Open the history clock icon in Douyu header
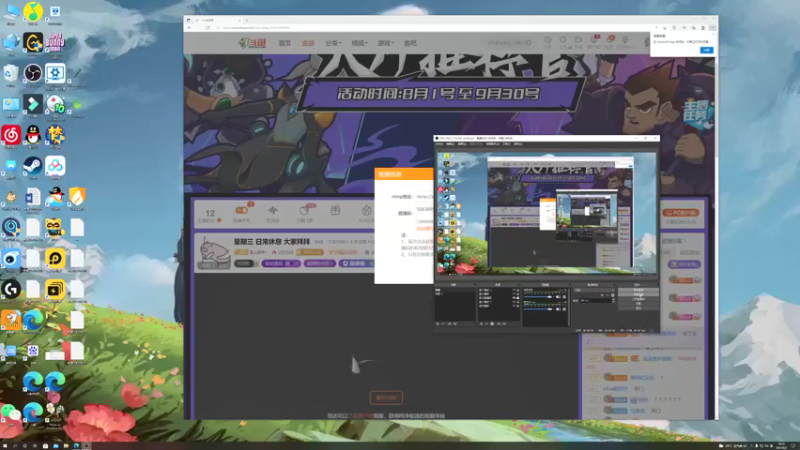Viewport: 800px width, 450px height. [547, 41]
